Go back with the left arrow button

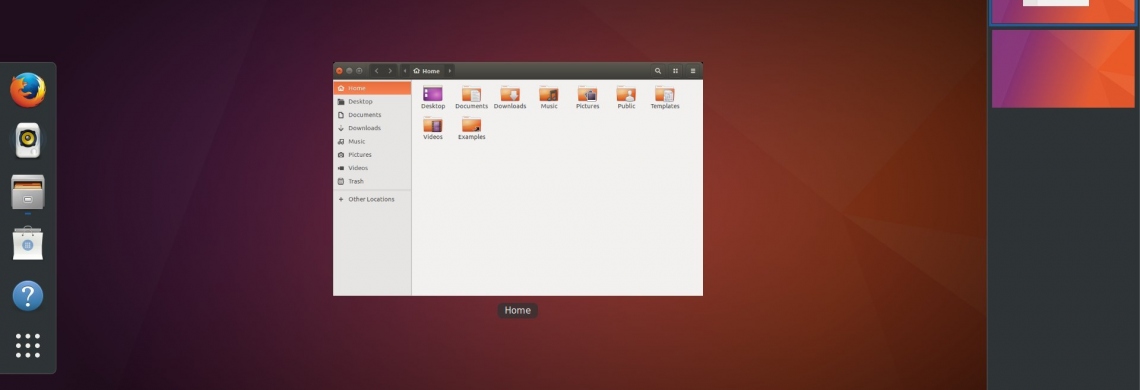pos(376,71)
